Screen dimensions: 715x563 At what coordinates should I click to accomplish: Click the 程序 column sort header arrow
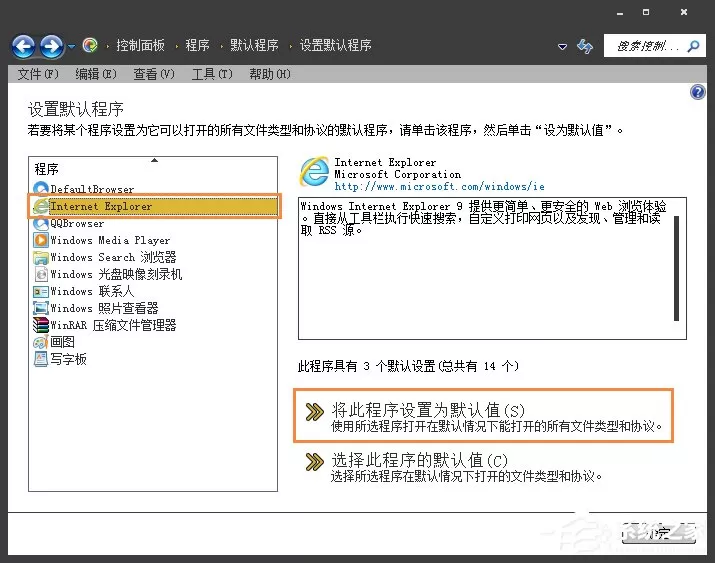click(x=154, y=160)
